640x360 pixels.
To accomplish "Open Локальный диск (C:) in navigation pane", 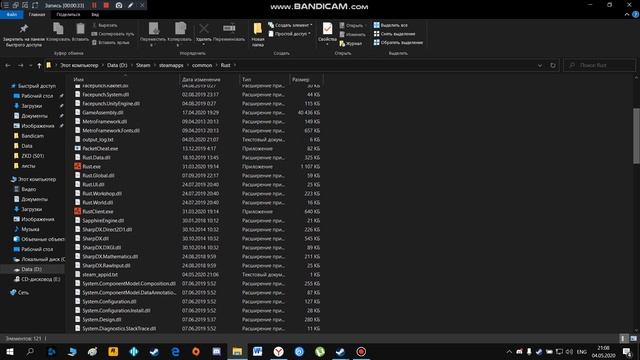I will coord(43,259).
